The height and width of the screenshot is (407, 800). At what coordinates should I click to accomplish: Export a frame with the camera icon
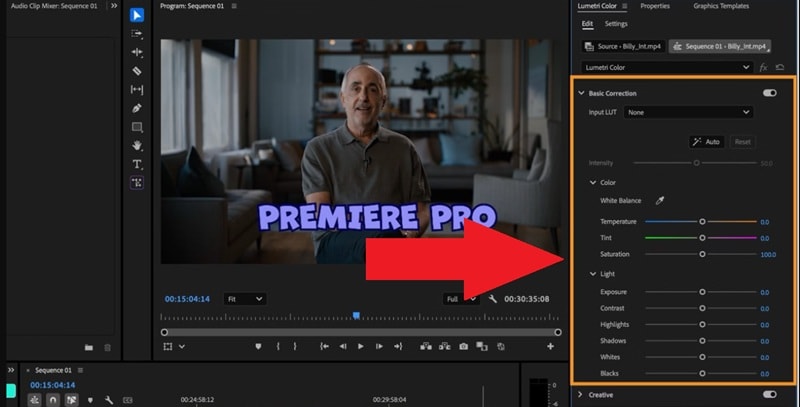tap(463, 346)
